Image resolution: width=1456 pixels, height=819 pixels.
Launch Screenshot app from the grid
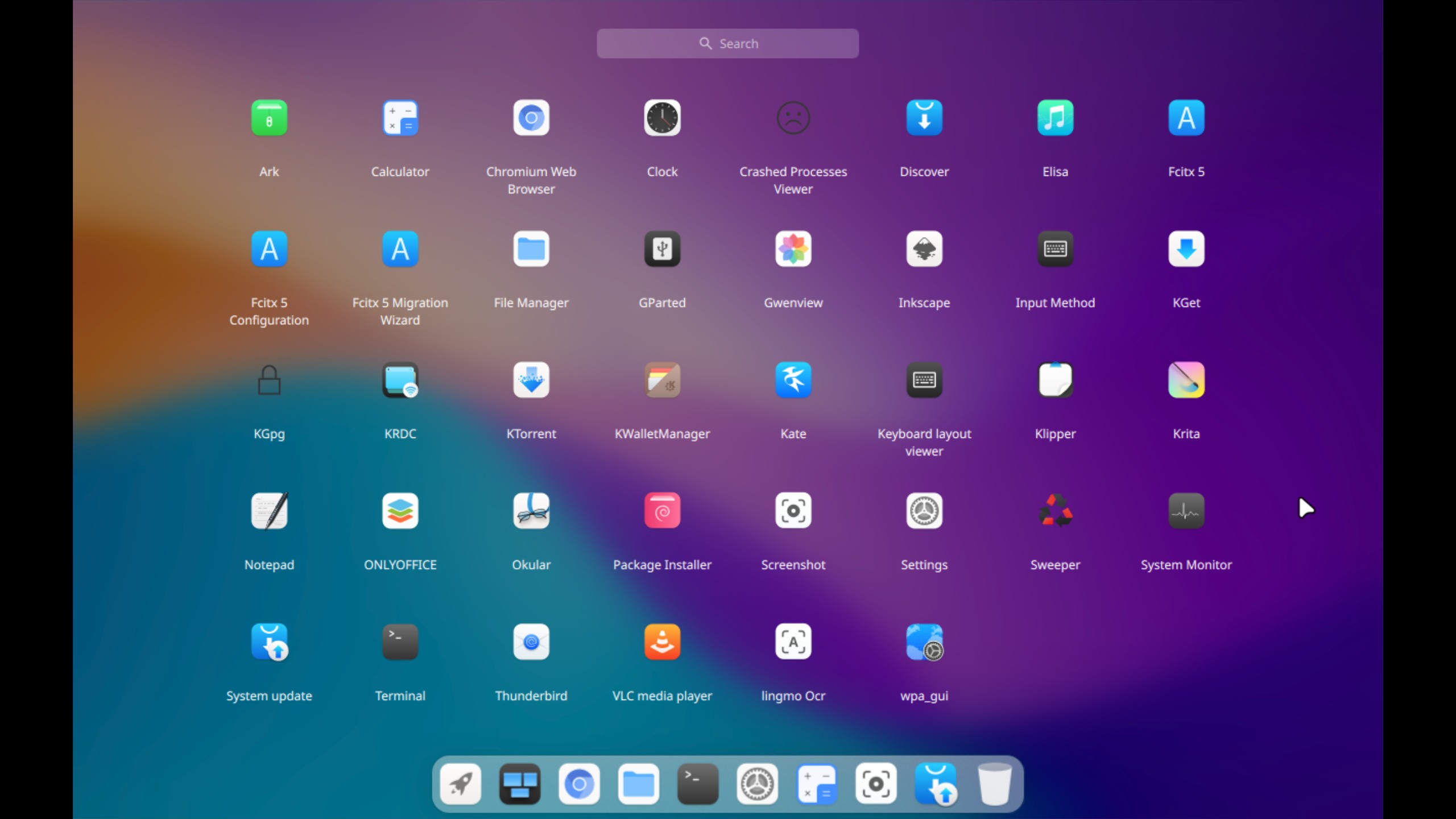(793, 511)
